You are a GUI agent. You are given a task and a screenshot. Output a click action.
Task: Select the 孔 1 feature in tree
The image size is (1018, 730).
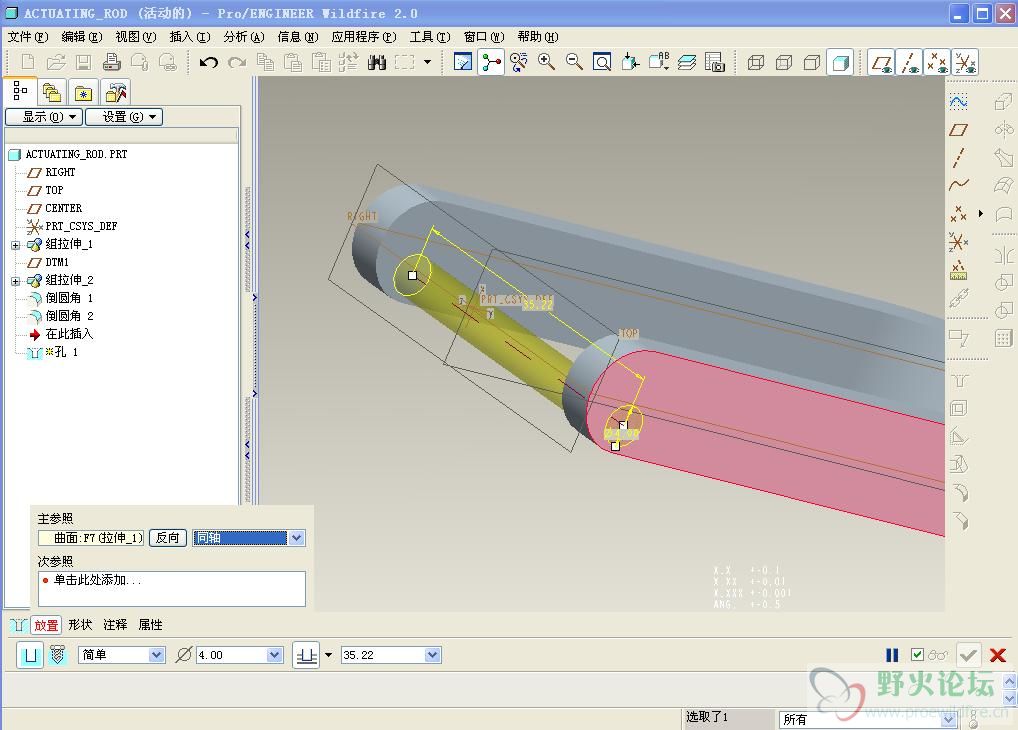coord(66,352)
